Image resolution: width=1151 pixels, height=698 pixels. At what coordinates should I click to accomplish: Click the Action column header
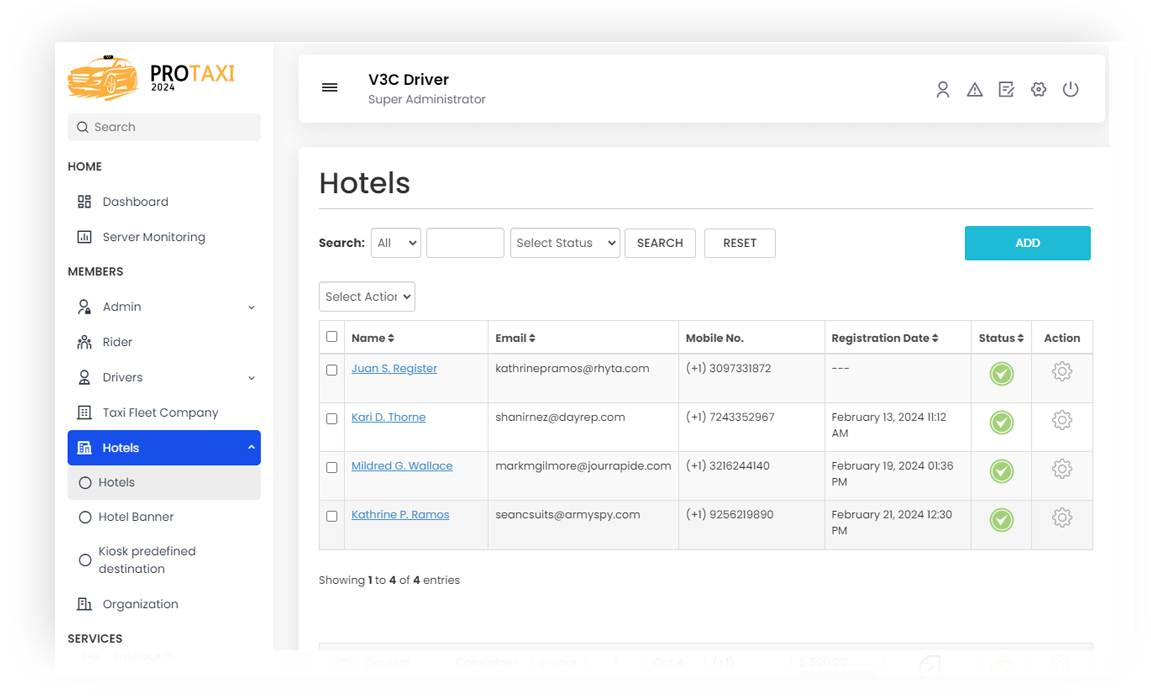point(1061,338)
